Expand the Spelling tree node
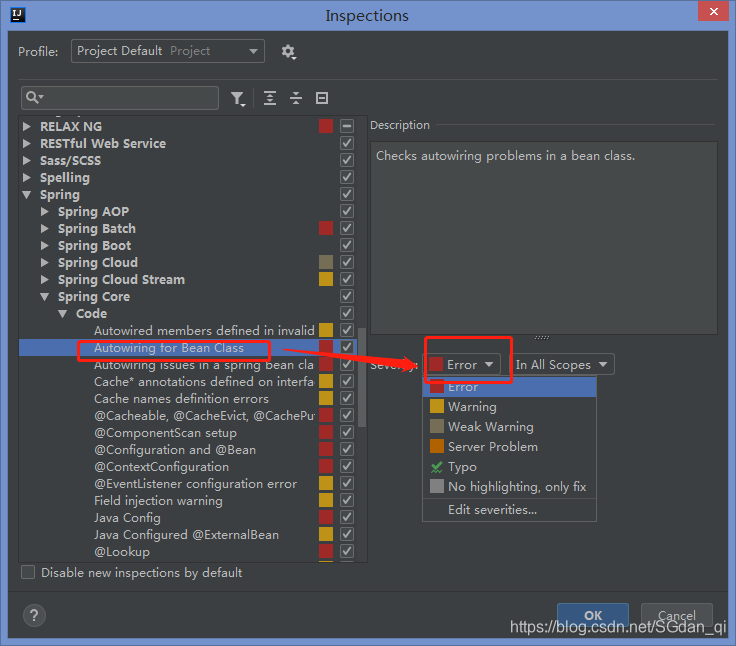This screenshot has width=736, height=646. [27, 177]
